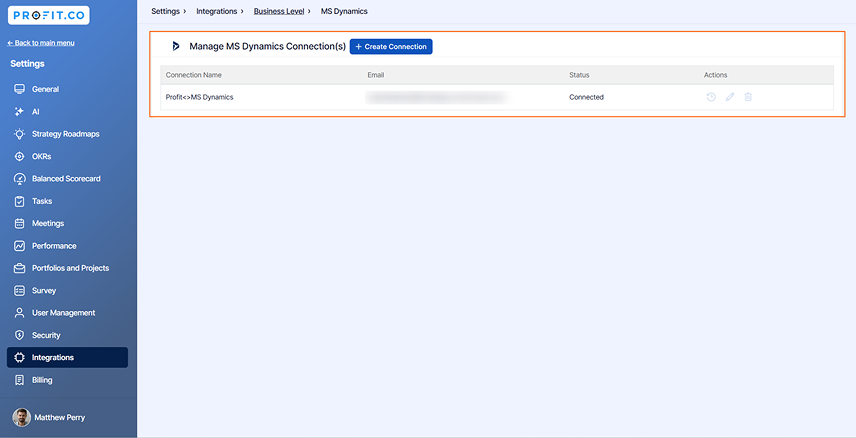Image resolution: width=856 pixels, height=438 pixels.
Task: Open the OKRs target icon
Action: [20, 156]
